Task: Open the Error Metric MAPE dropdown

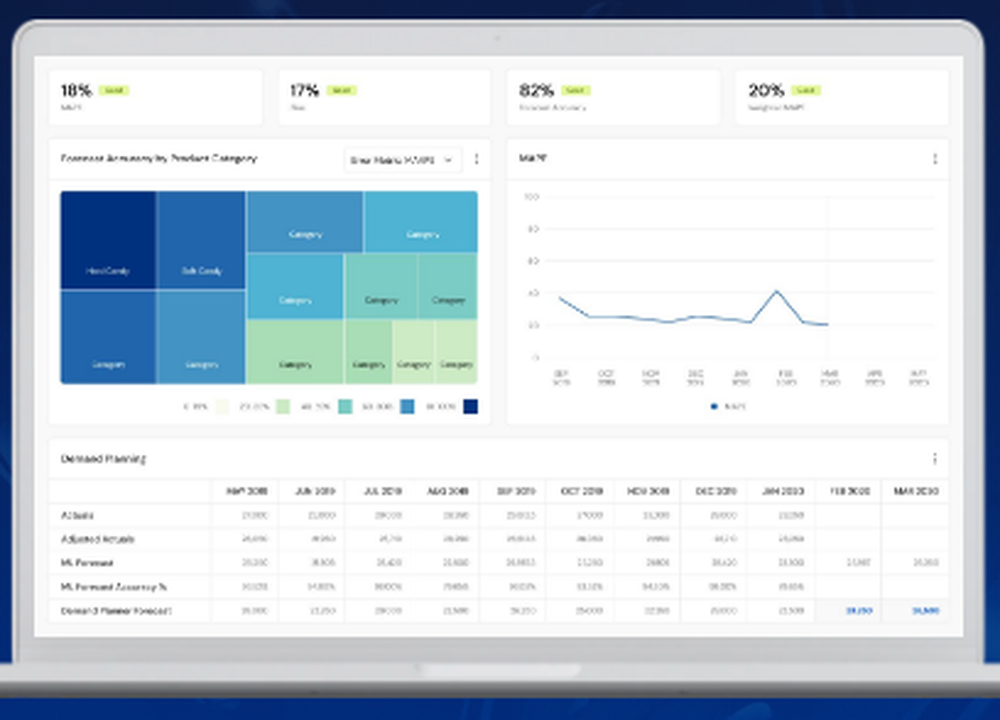Action: pyautogui.click(x=402, y=160)
